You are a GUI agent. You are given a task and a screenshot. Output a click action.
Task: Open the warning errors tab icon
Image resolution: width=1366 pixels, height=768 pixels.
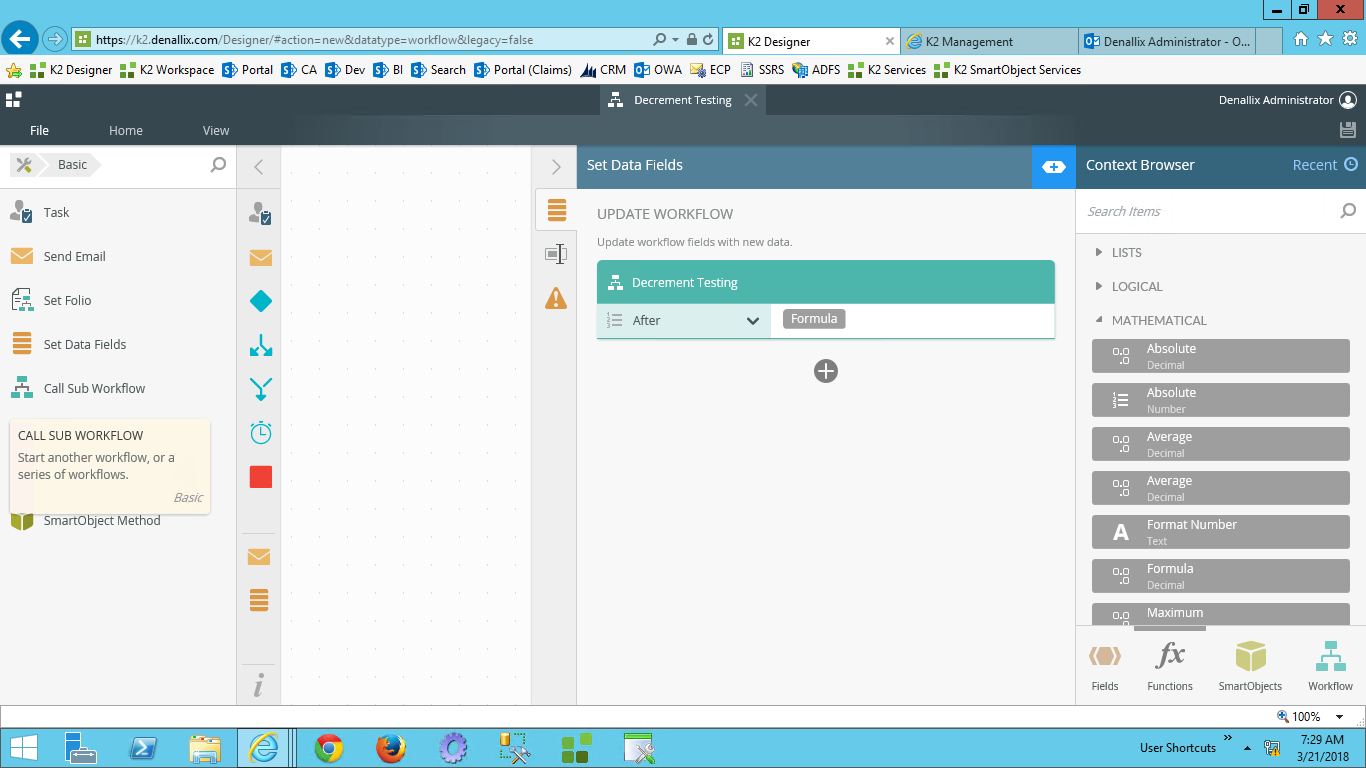[556, 298]
